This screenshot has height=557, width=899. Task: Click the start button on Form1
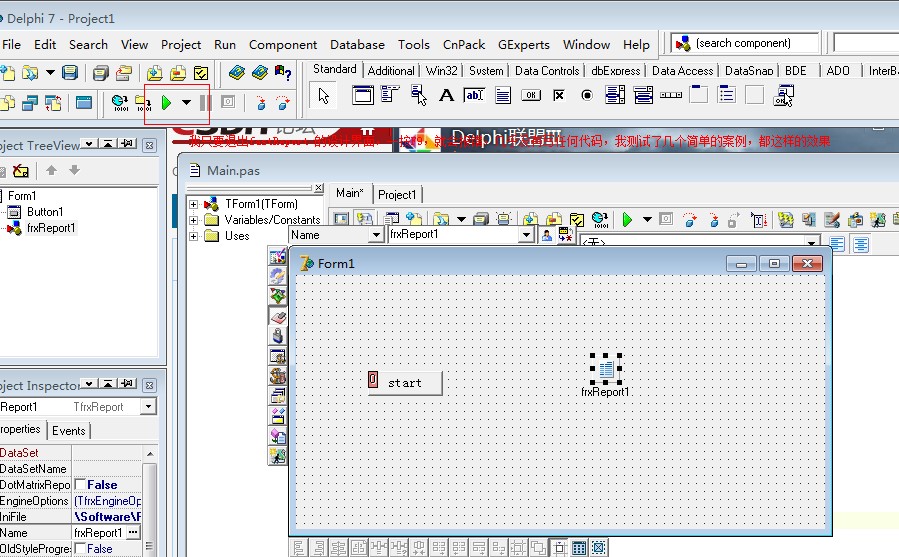point(405,383)
